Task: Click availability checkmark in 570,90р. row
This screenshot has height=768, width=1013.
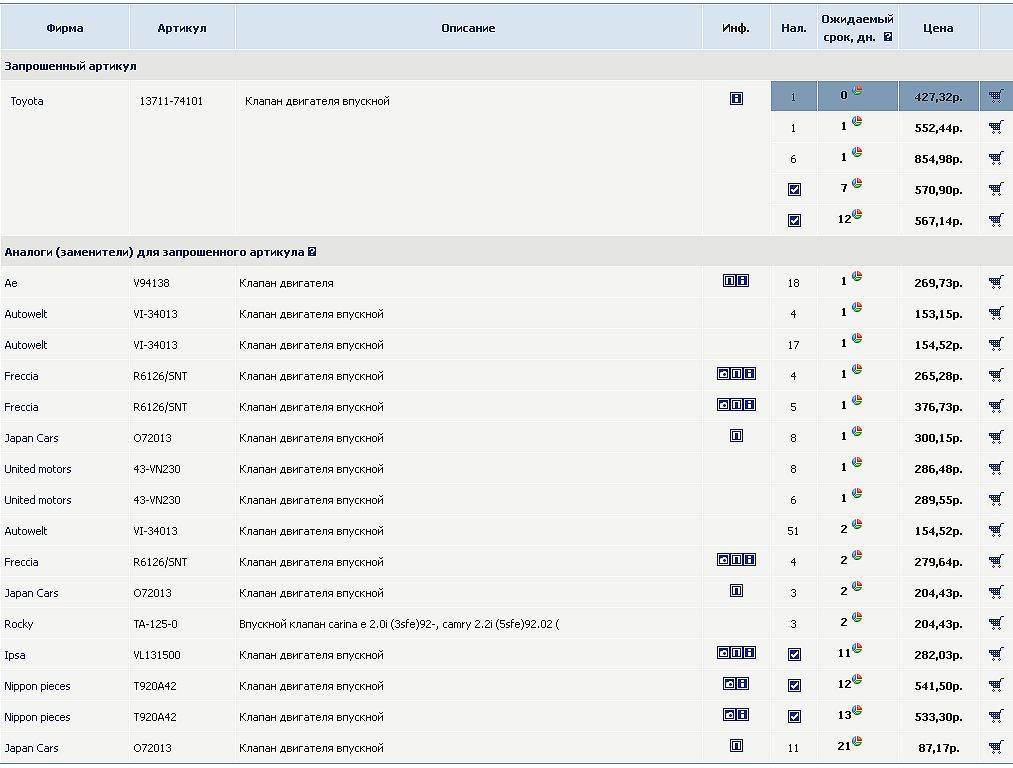Action: pos(794,190)
